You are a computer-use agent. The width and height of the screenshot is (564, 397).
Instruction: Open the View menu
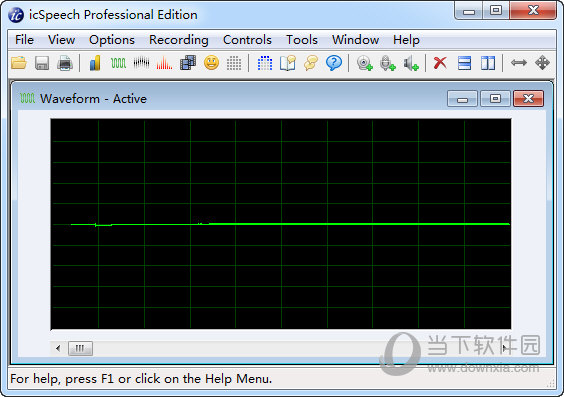(62, 40)
